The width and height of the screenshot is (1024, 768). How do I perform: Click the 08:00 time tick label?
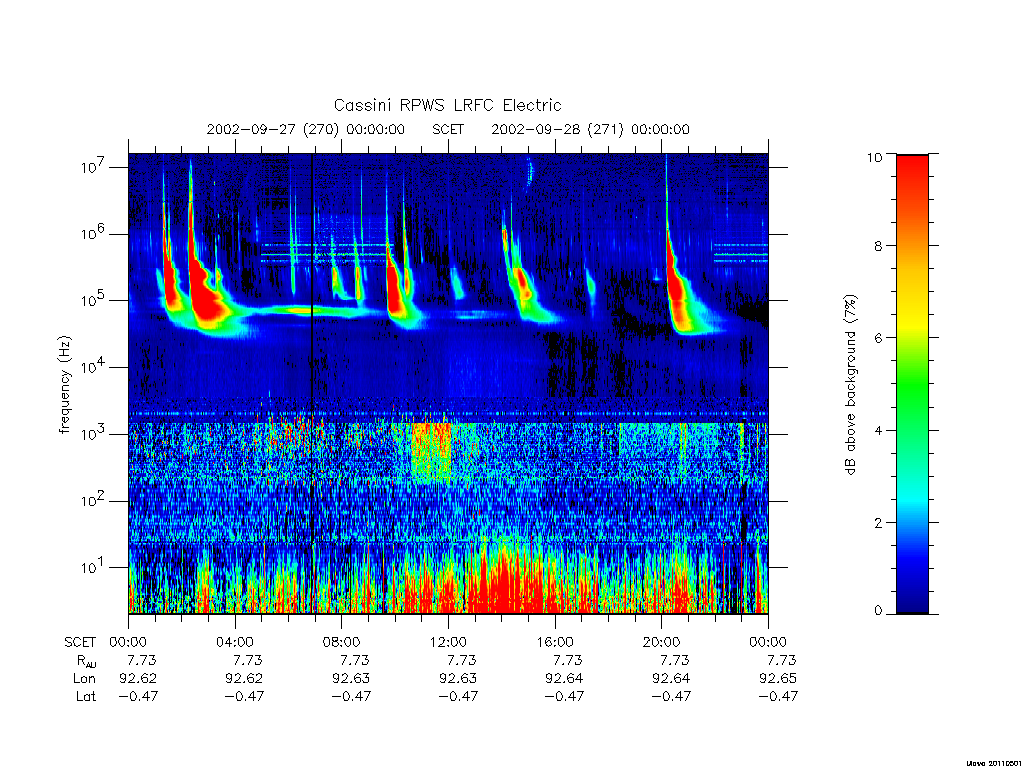342,642
